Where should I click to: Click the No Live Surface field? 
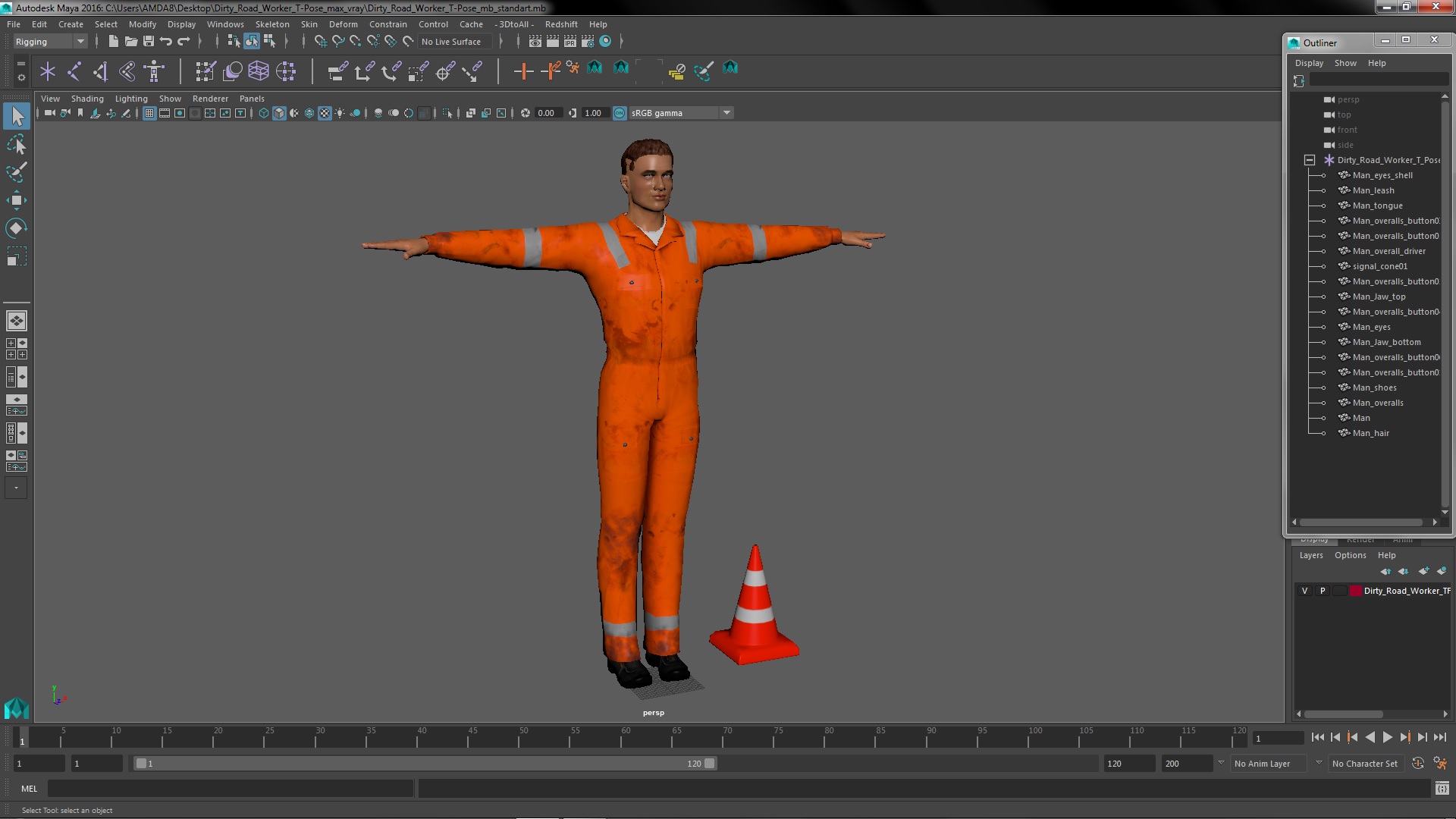click(x=452, y=42)
